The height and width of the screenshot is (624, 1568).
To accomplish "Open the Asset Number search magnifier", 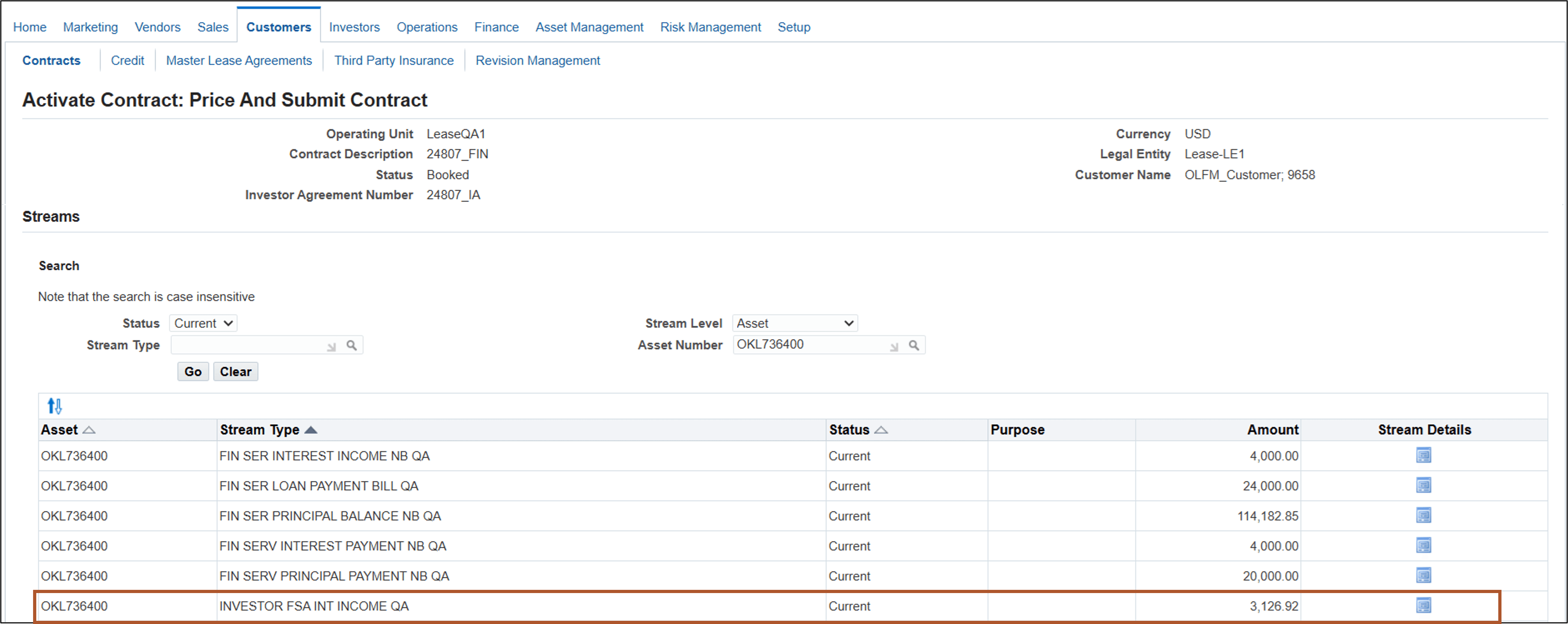I will pyautogui.click(x=915, y=345).
